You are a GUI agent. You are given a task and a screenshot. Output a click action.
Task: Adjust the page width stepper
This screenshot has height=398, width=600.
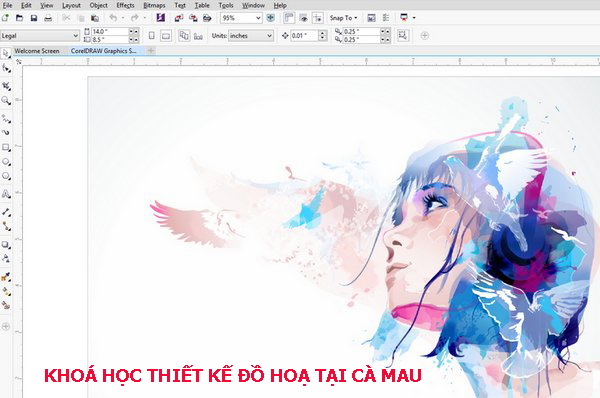pos(134,31)
